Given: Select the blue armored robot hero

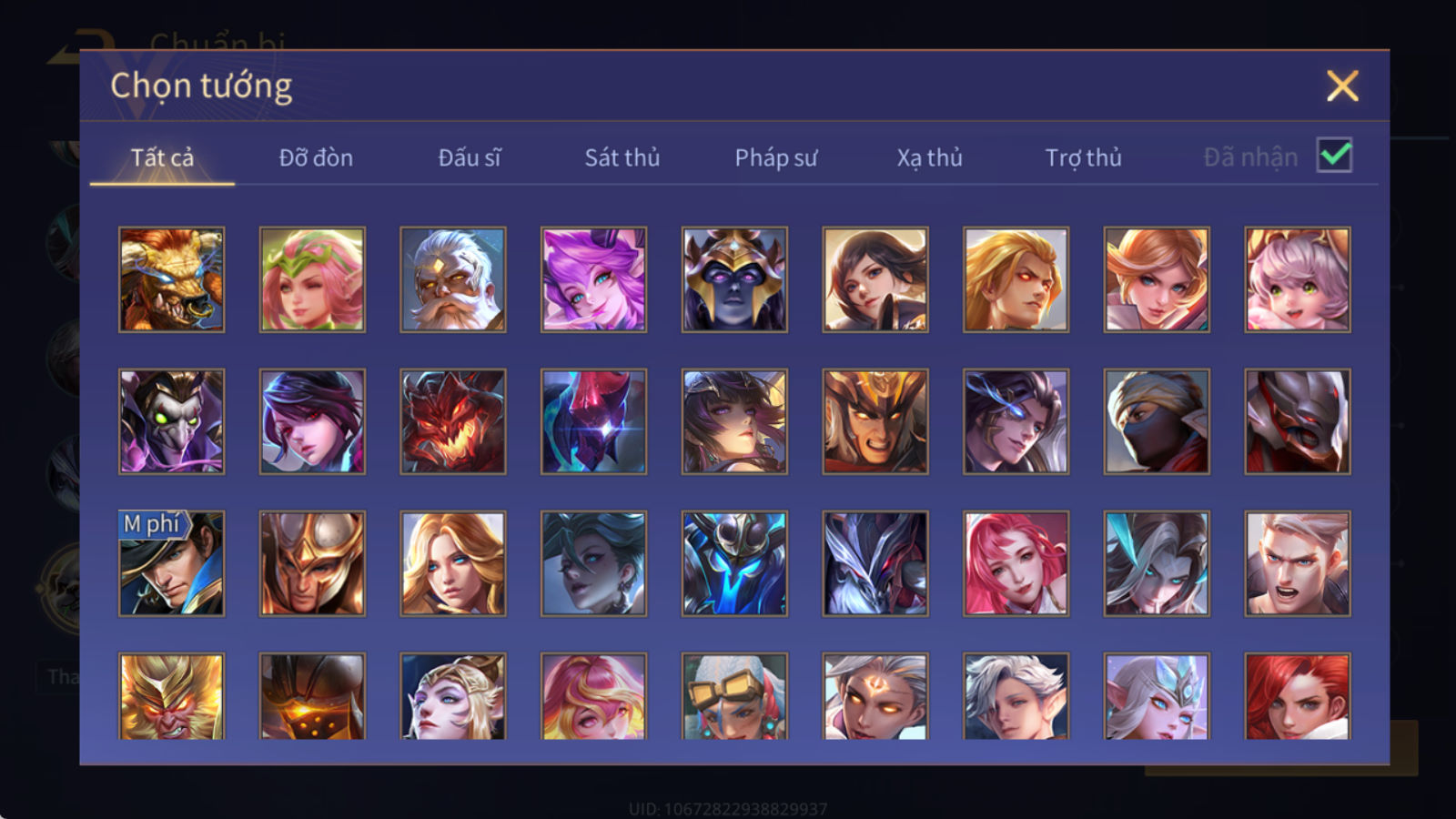Looking at the screenshot, I should [734, 563].
